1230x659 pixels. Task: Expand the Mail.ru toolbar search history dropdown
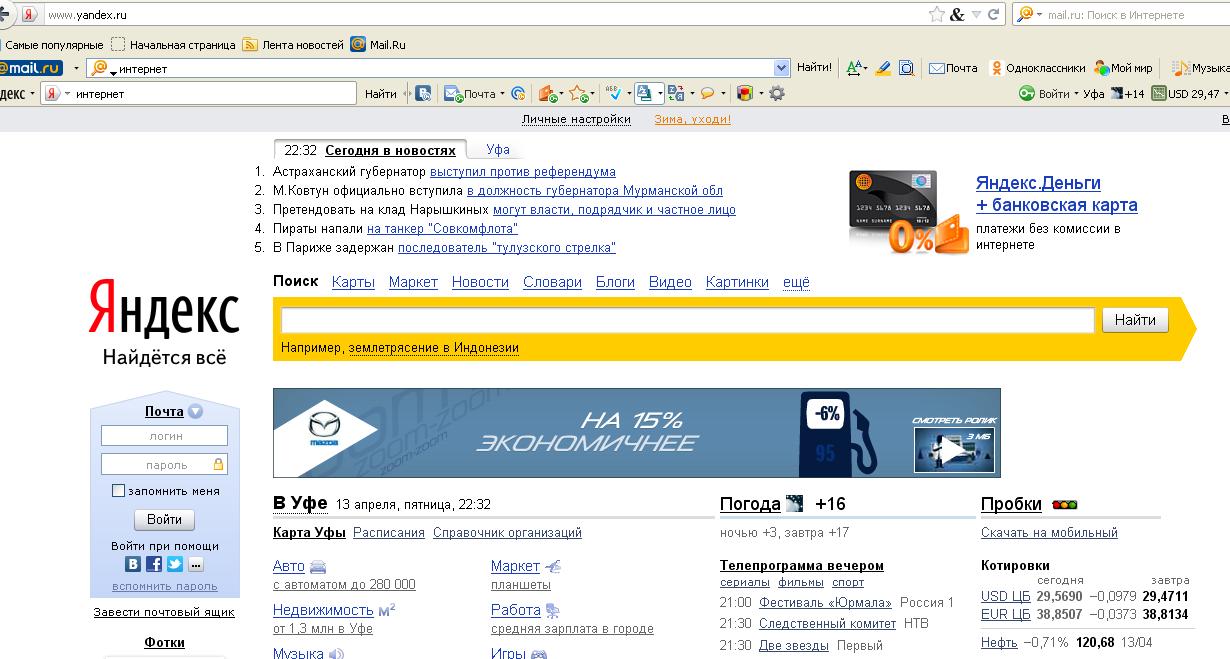coord(782,68)
